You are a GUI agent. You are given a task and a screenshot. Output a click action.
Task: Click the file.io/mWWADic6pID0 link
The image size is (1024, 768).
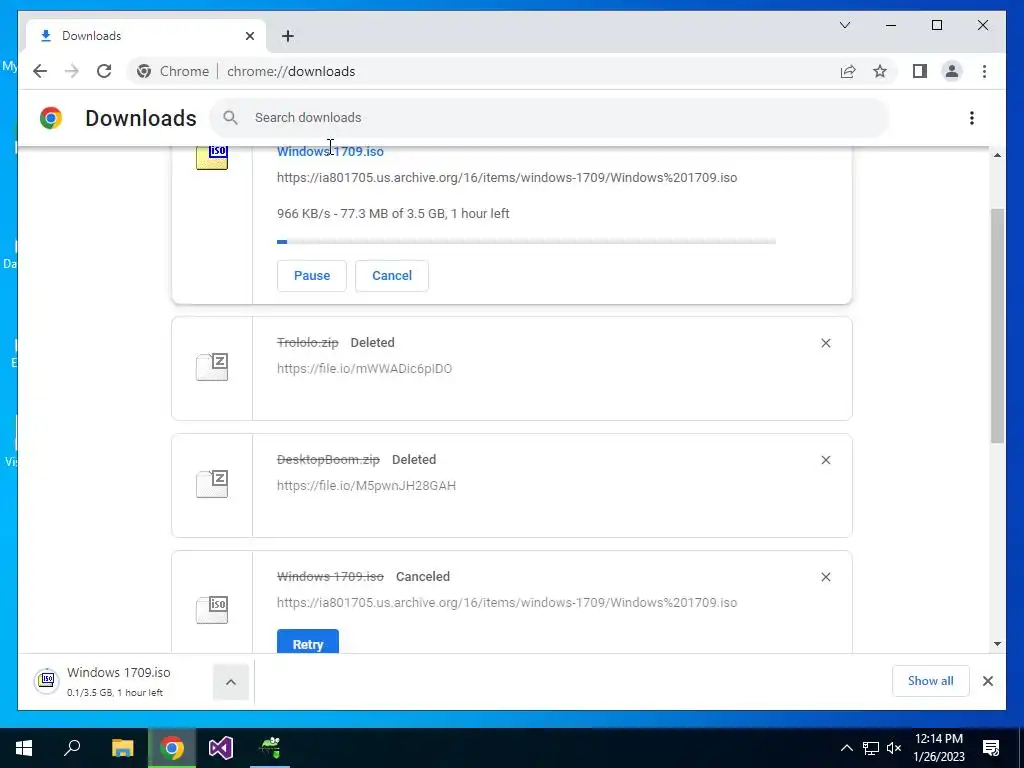pyautogui.click(x=364, y=368)
